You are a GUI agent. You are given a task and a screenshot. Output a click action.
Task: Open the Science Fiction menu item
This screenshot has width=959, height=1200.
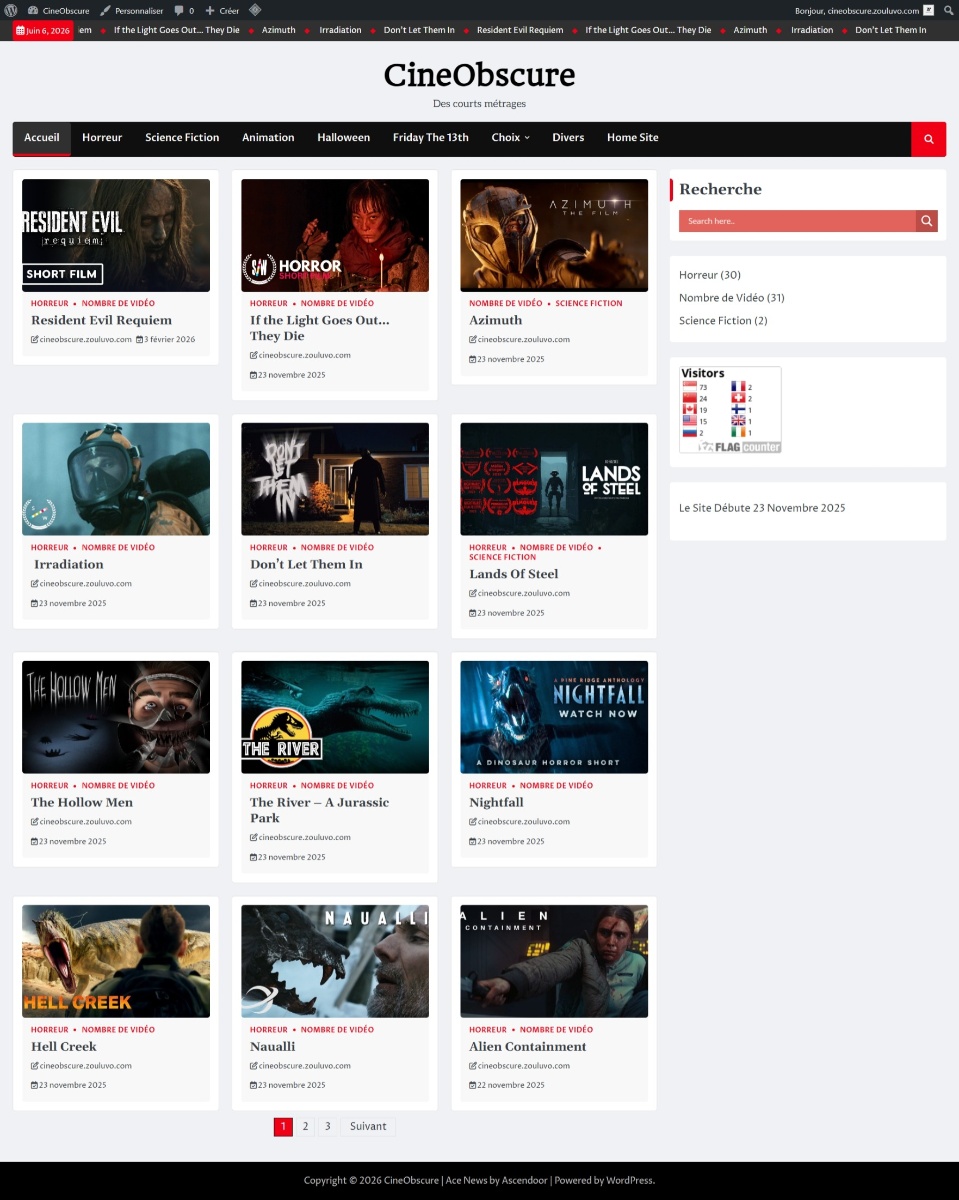[x=182, y=138]
